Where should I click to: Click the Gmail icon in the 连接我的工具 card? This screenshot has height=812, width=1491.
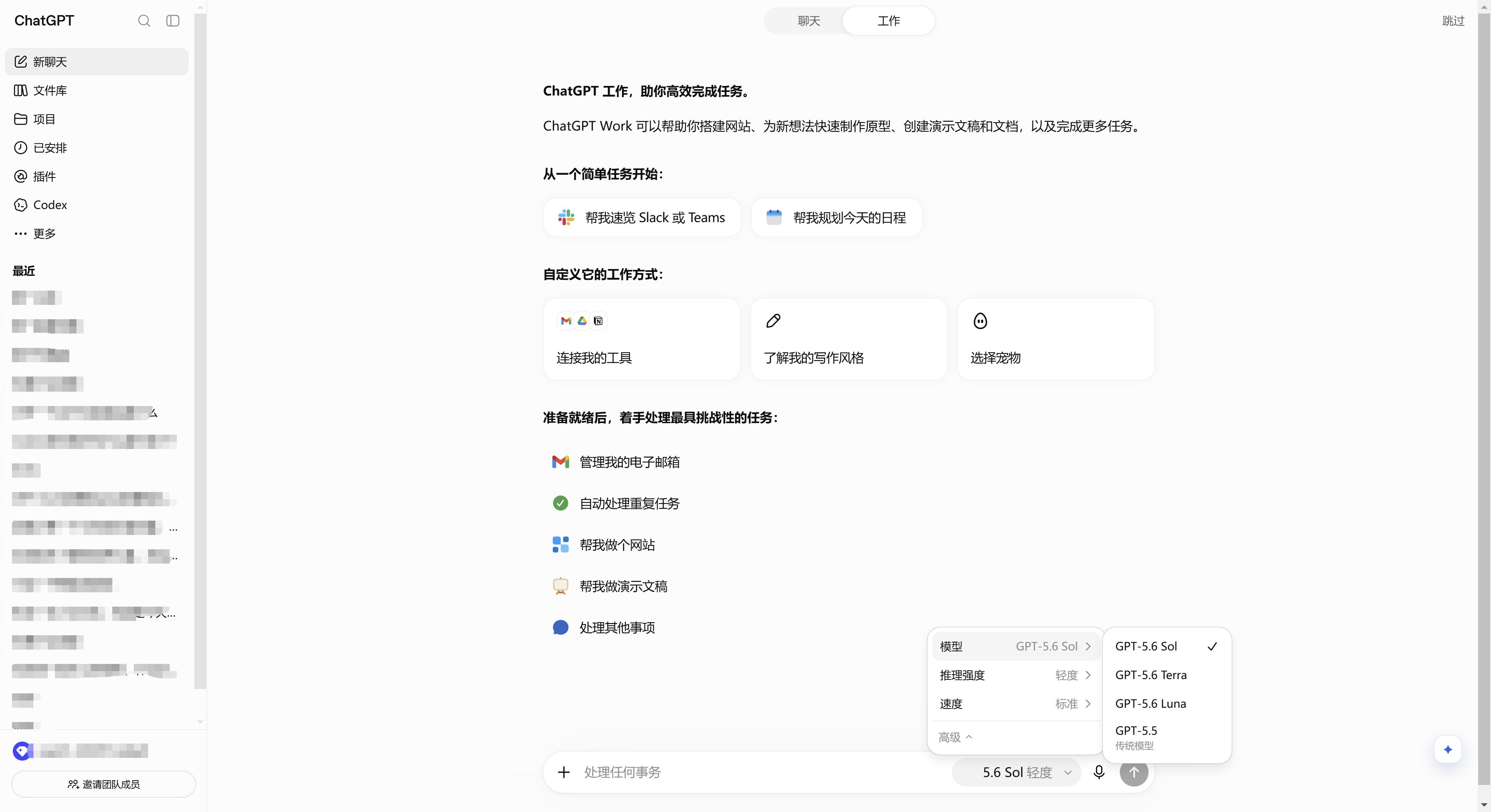[x=566, y=321]
